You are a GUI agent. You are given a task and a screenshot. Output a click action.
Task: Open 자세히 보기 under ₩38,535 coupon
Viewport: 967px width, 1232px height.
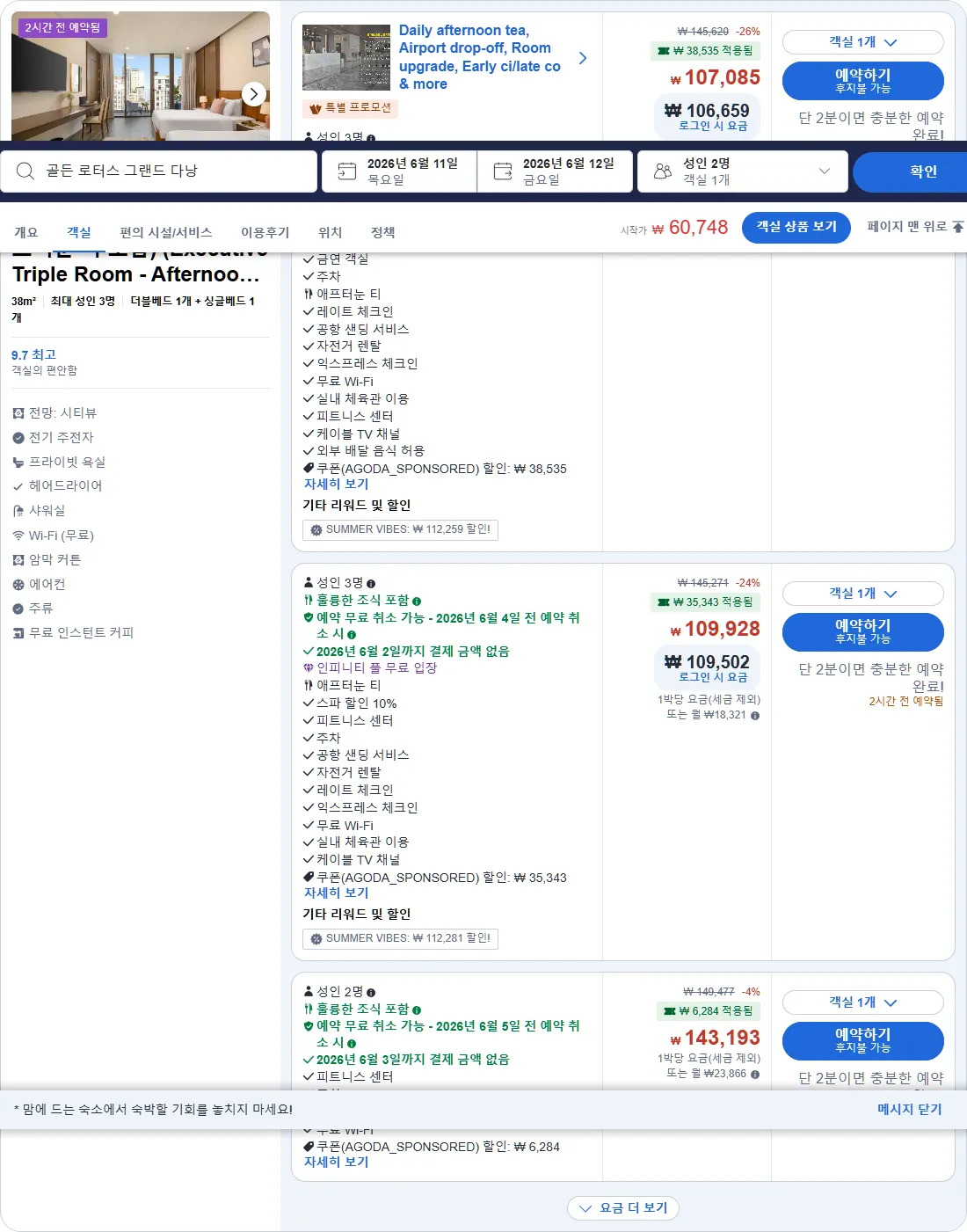[x=337, y=485]
